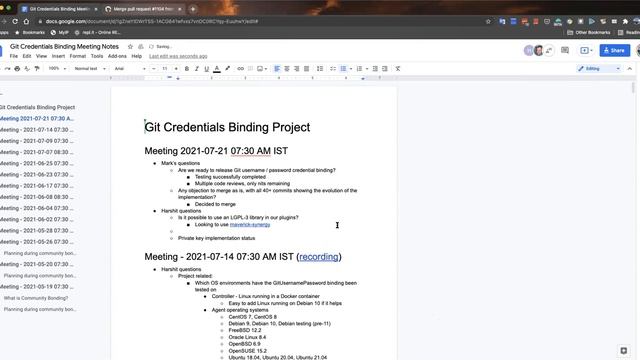
Task: Click the blue Share button
Action: 615,50
